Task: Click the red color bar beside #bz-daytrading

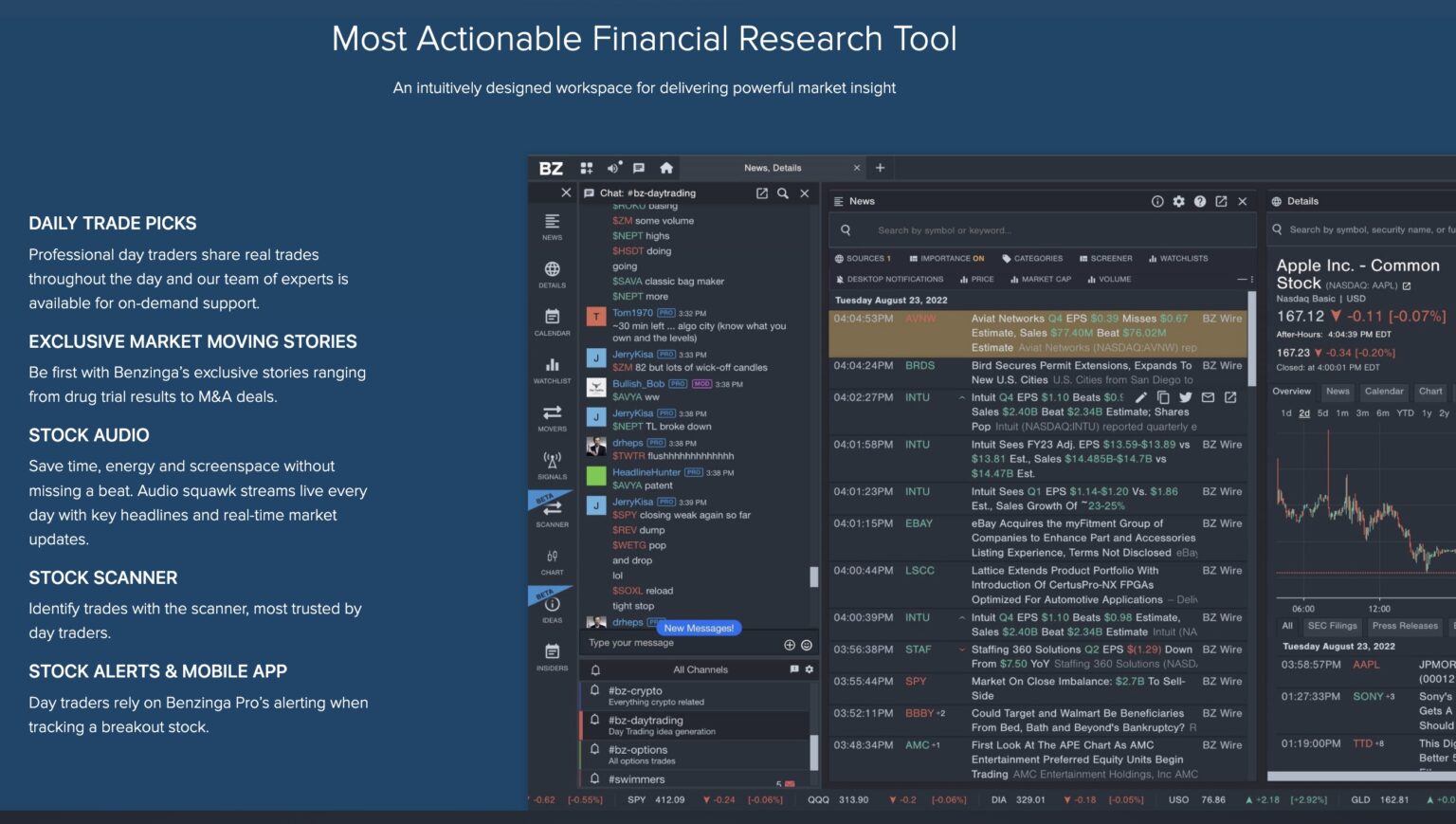Action: [582, 724]
